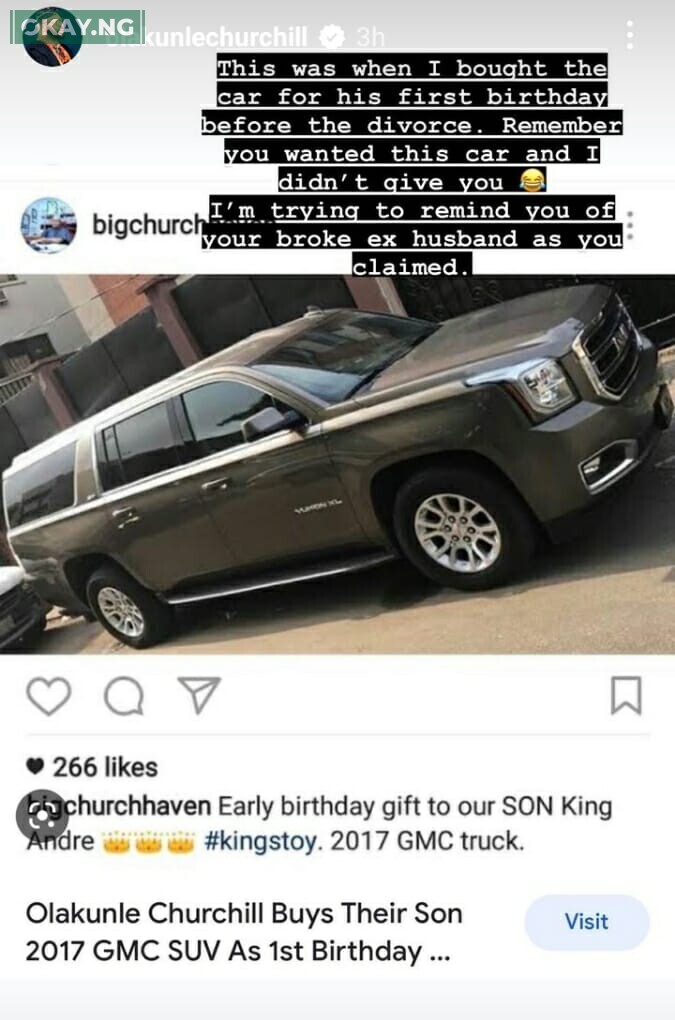Open story options three-dot menu
The width and height of the screenshot is (675, 1020).
[629, 34]
